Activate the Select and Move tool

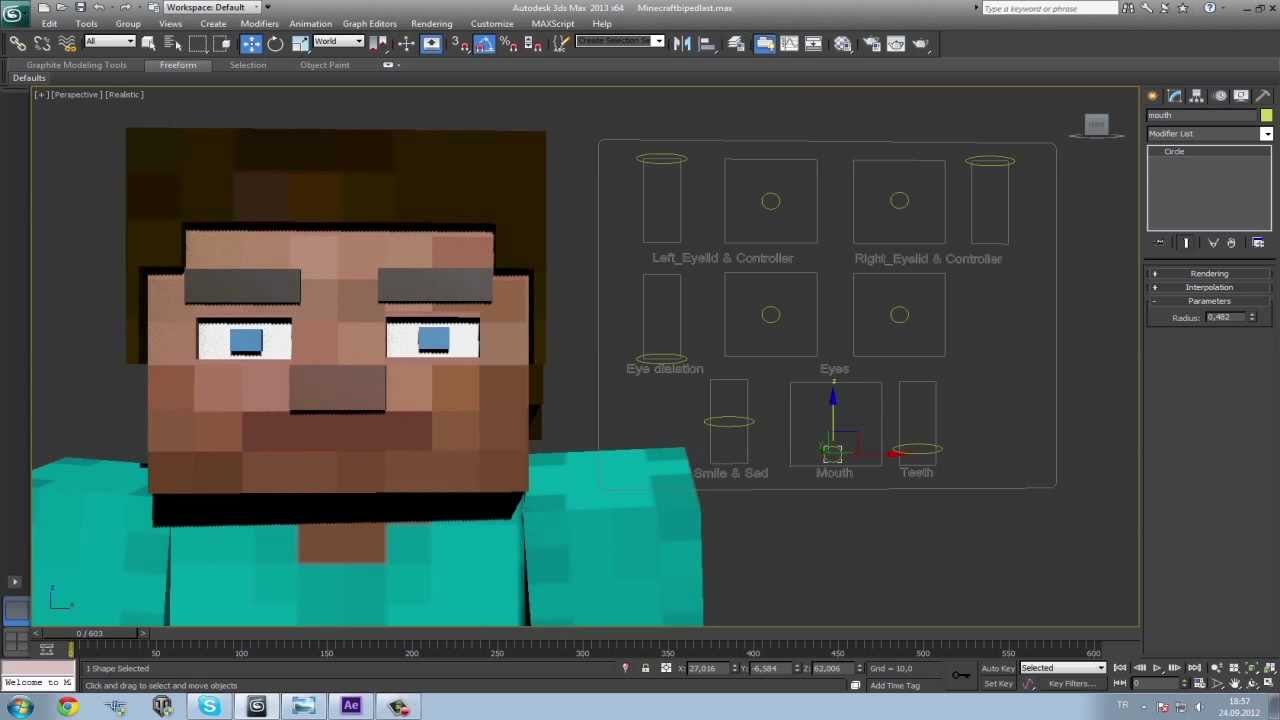coord(250,43)
